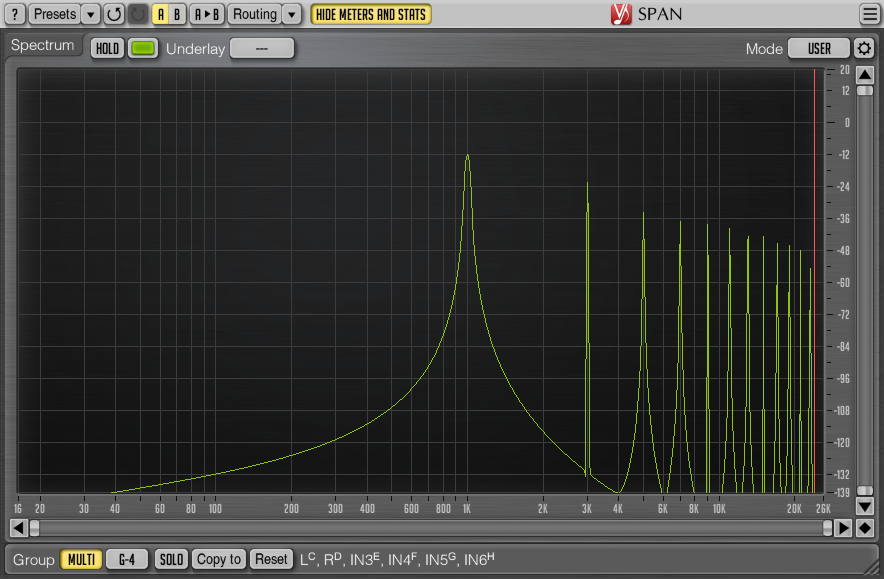Viewport: 884px width, 579px height.
Task: Expand the Presets dropdown arrow
Action: click(91, 14)
